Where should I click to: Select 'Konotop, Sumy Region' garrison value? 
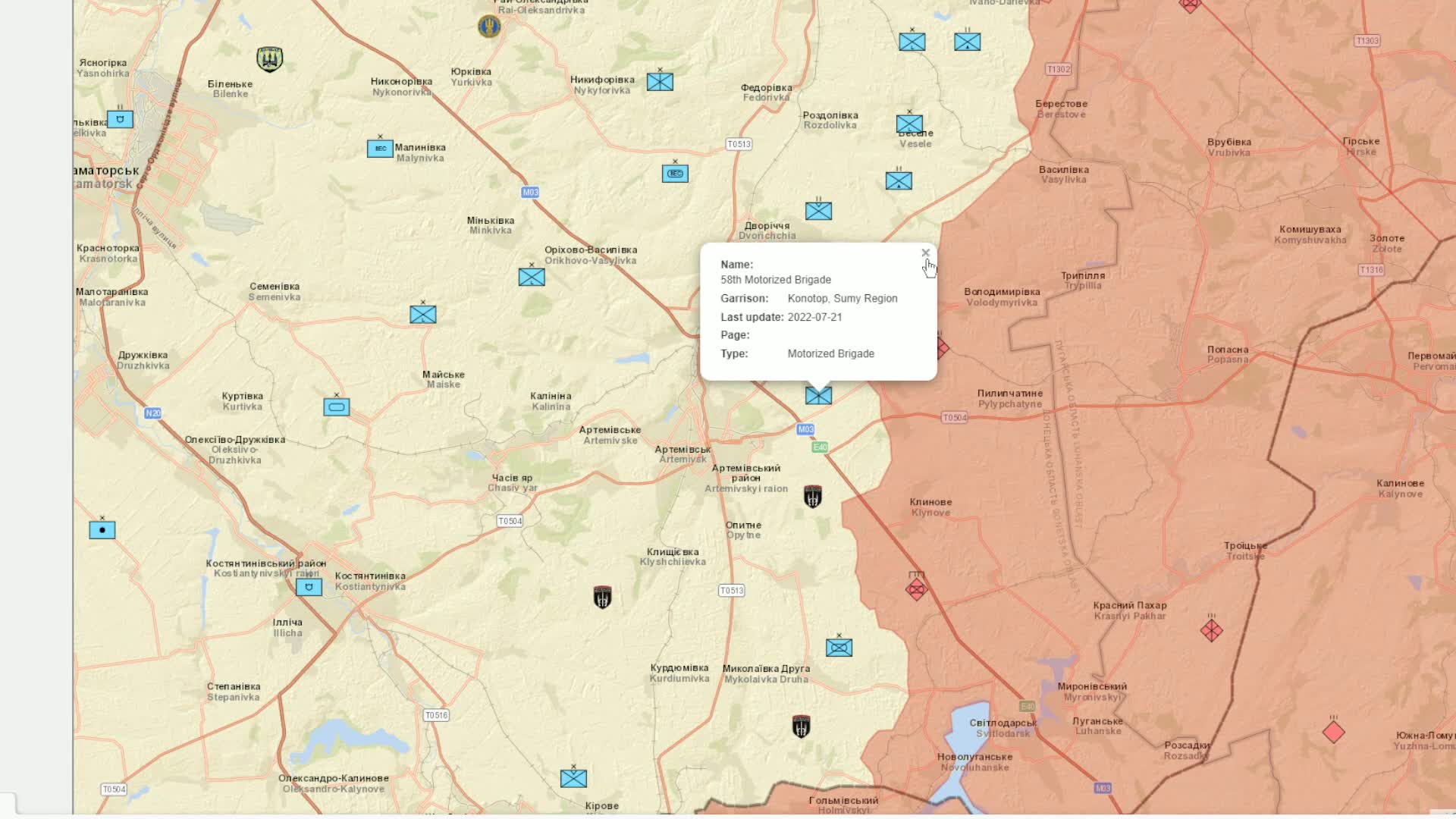tap(842, 299)
